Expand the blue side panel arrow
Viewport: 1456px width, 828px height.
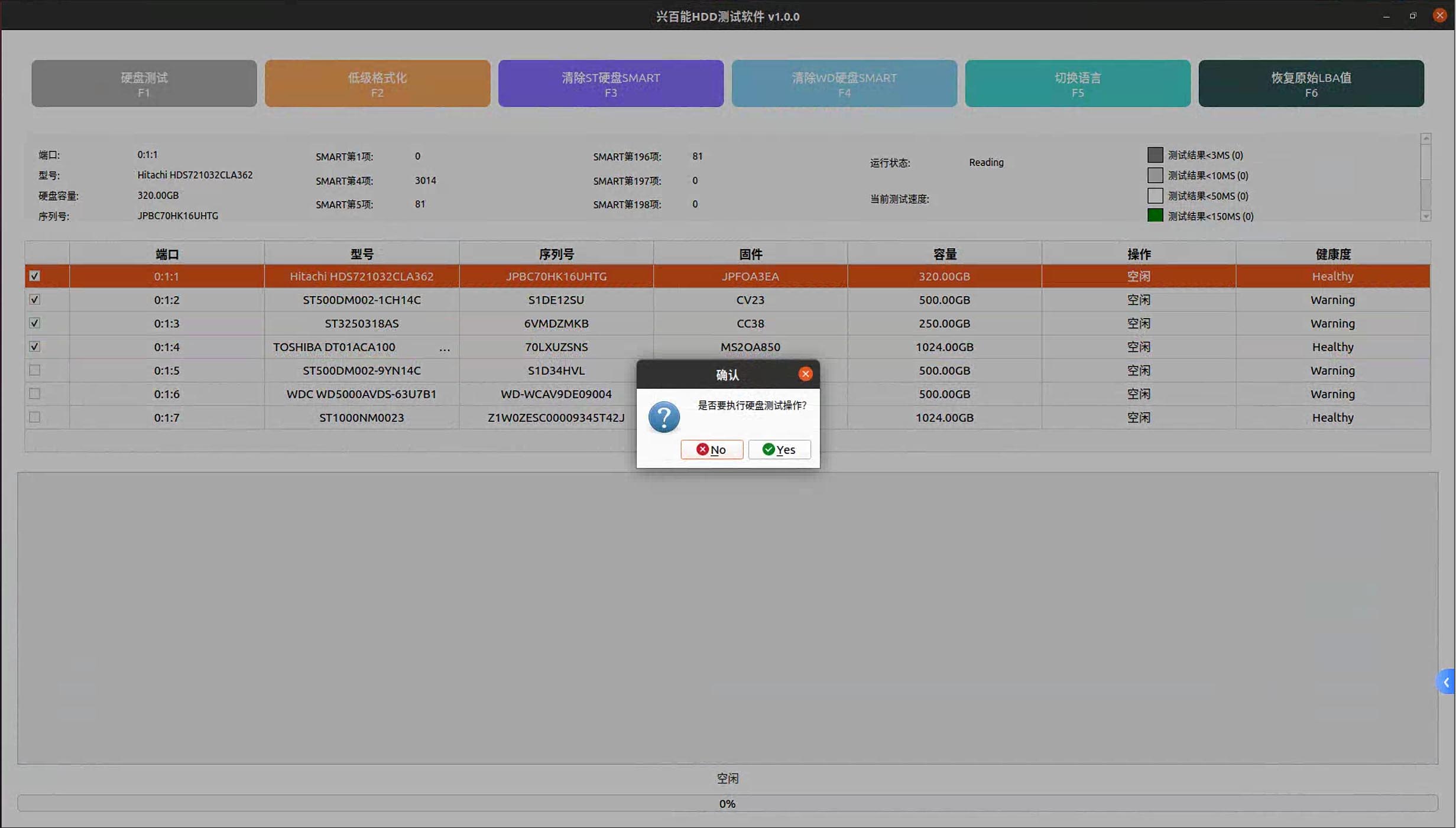[1446, 683]
